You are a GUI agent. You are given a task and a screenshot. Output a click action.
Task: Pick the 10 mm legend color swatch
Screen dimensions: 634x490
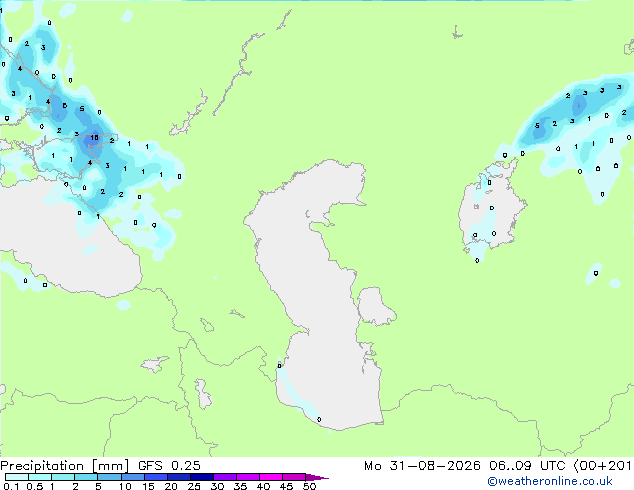pos(133,477)
